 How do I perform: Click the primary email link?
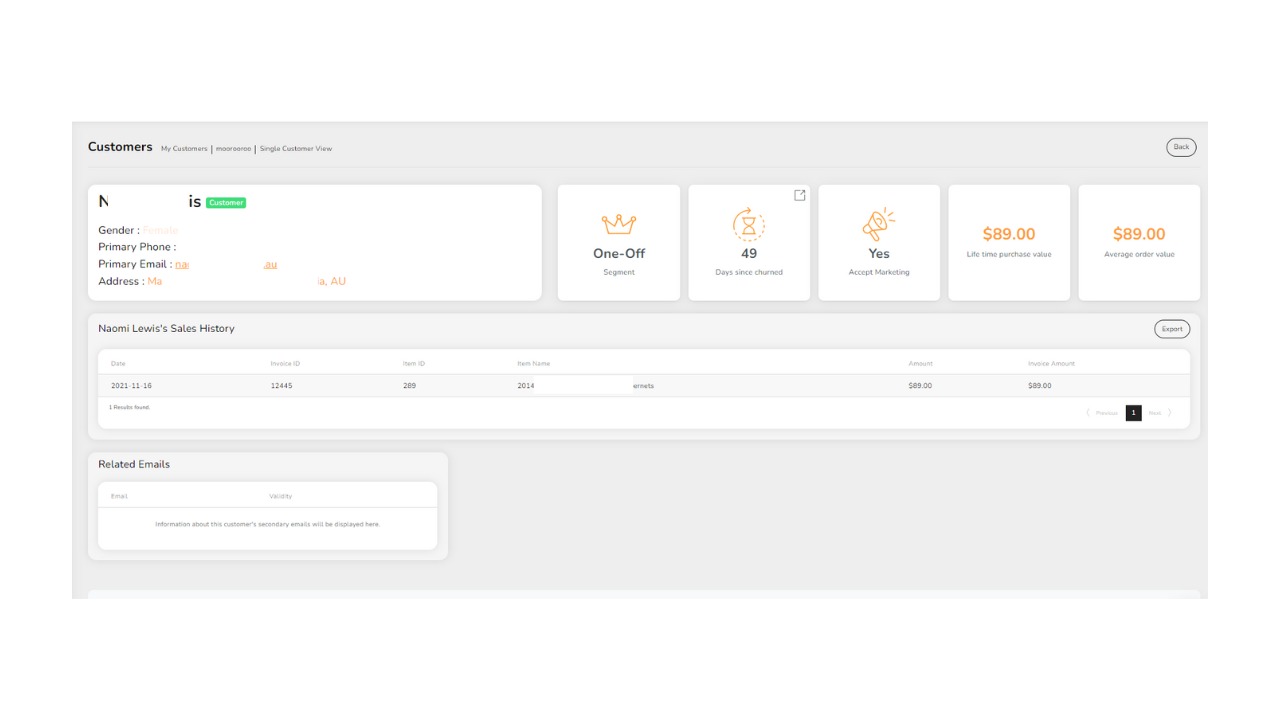pos(226,264)
